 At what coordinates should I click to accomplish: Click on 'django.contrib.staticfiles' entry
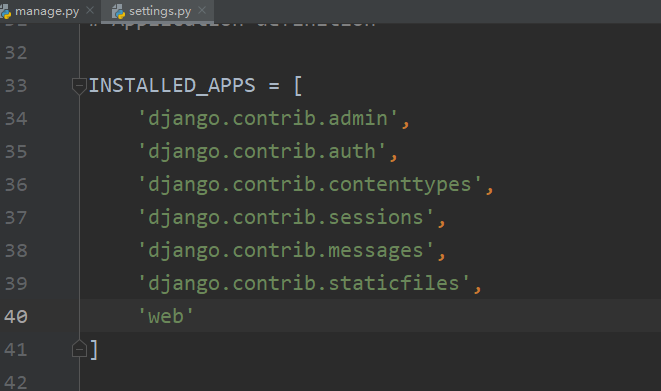click(x=304, y=283)
